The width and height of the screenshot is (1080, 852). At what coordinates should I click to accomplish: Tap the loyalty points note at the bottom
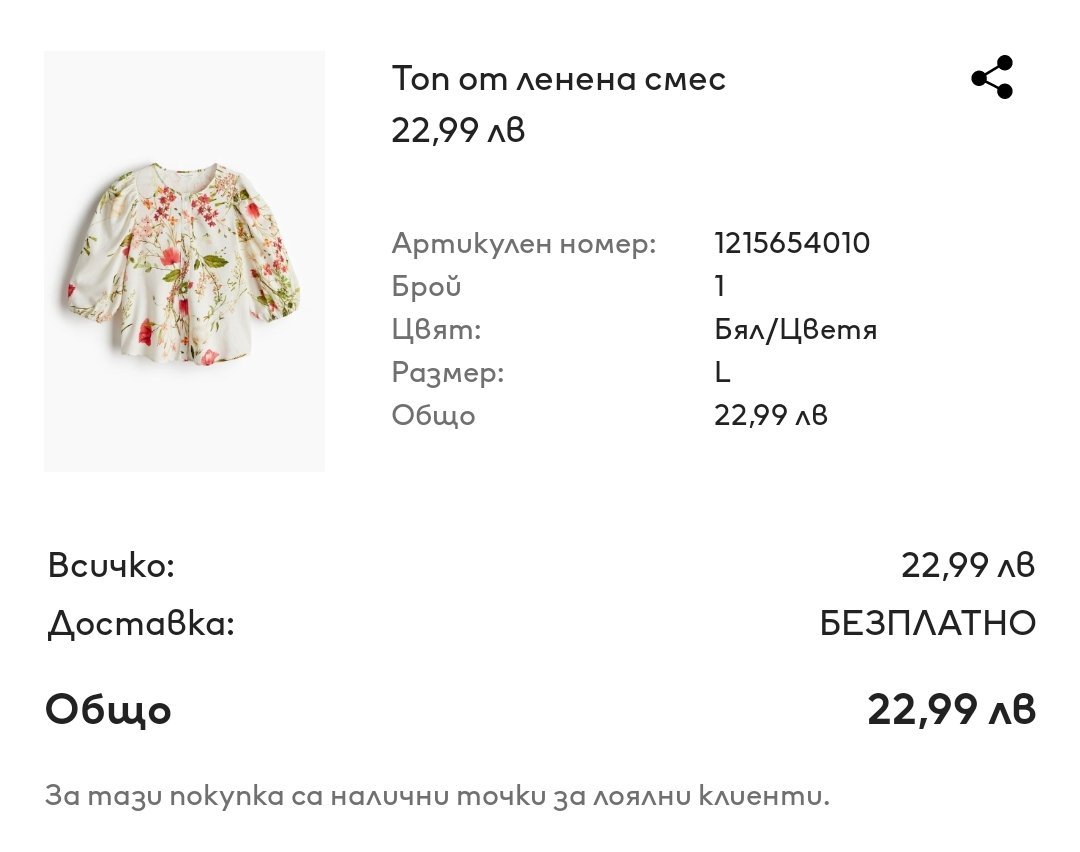(x=437, y=796)
